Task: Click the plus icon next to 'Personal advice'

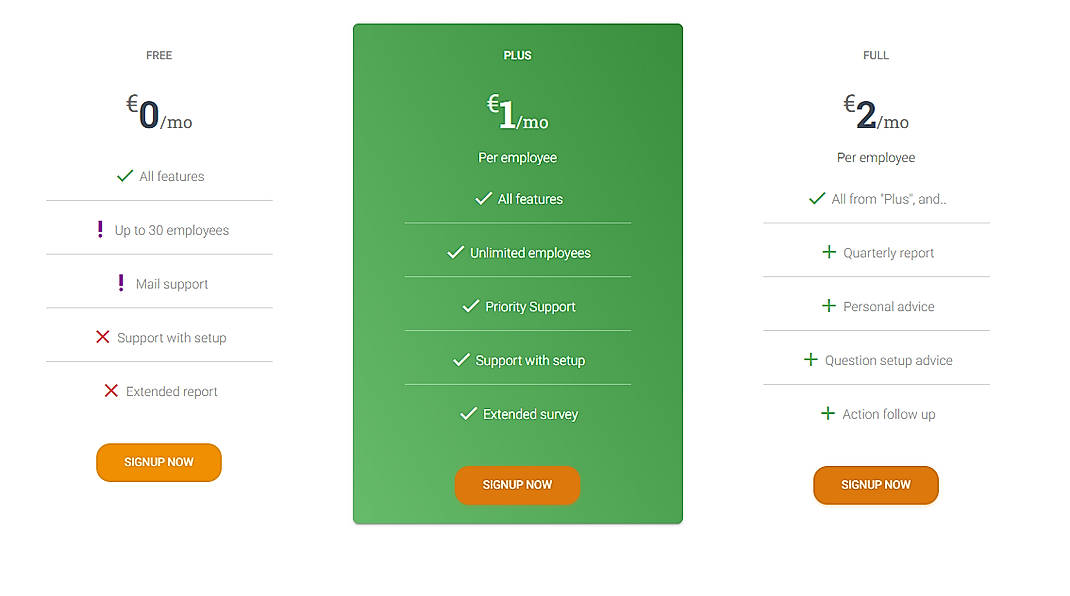Action: click(831, 306)
